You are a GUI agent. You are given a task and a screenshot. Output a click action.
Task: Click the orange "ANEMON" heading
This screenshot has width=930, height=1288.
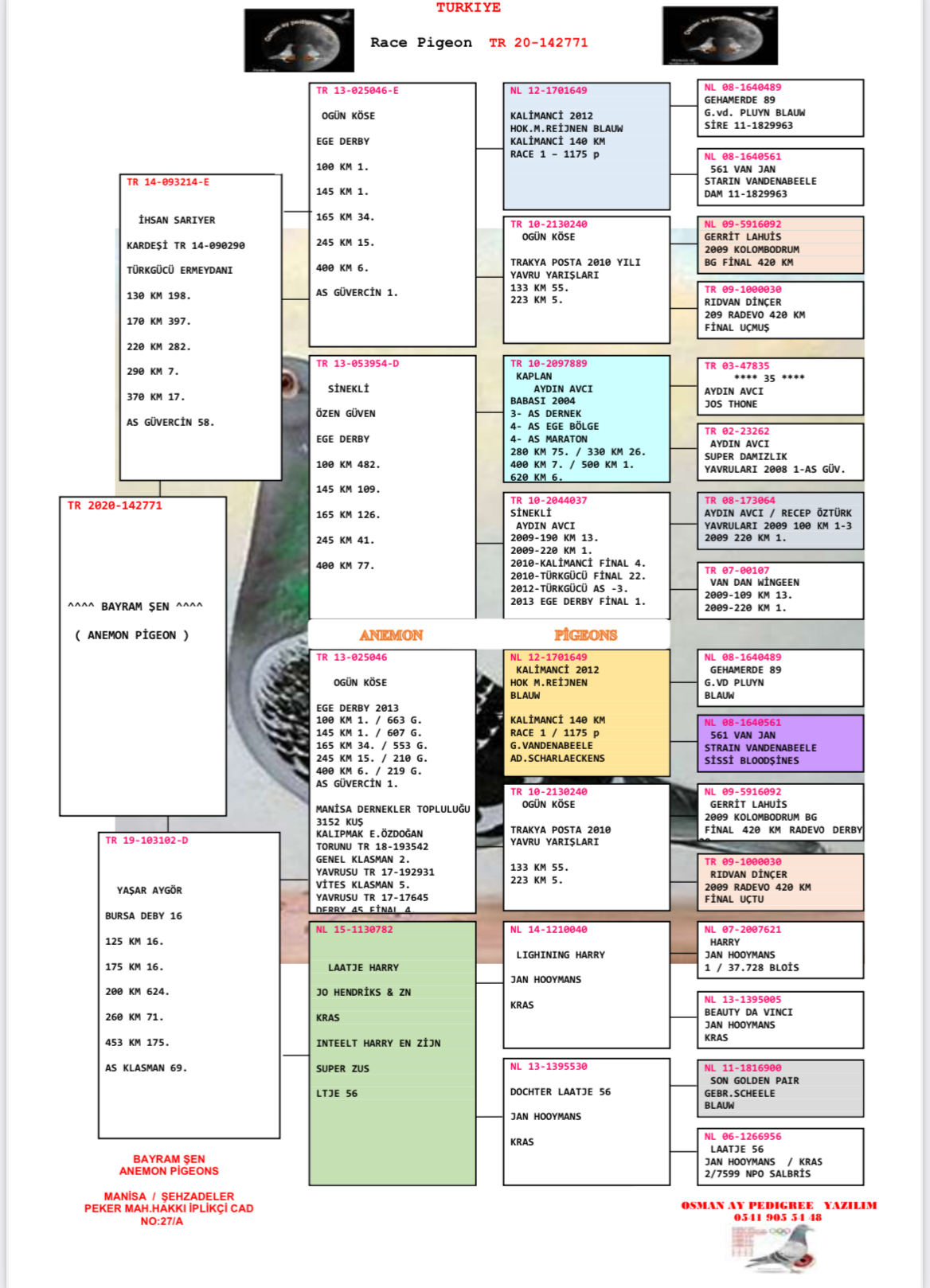coord(391,634)
